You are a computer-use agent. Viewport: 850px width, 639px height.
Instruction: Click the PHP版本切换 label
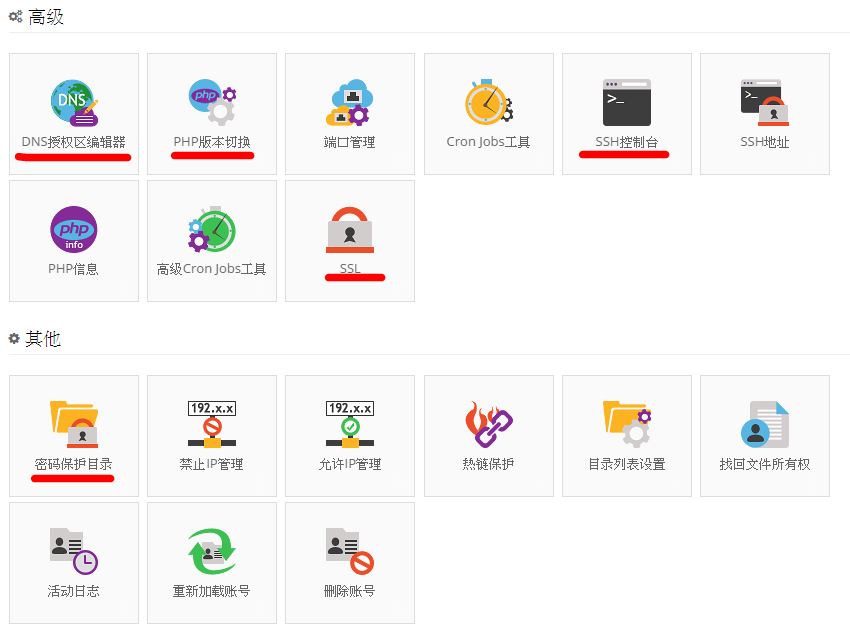(x=212, y=142)
